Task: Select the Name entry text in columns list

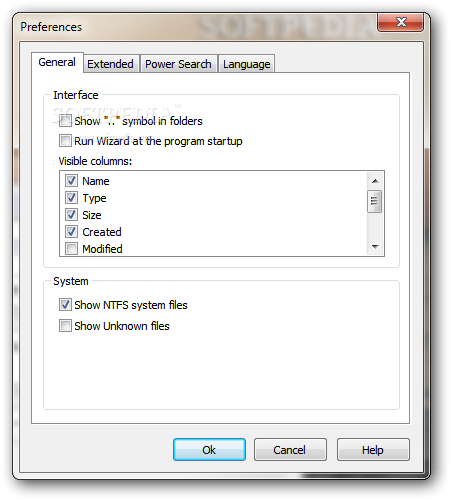Action: pyautogui.click(x=96, y=181)
